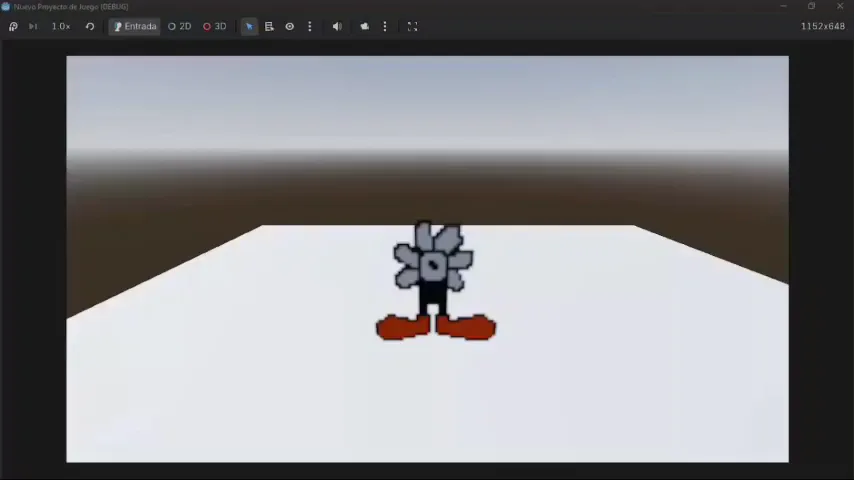
Task: Toggle the Entrada input mode button
Action: pyautogui.click(x=135, y=26)
